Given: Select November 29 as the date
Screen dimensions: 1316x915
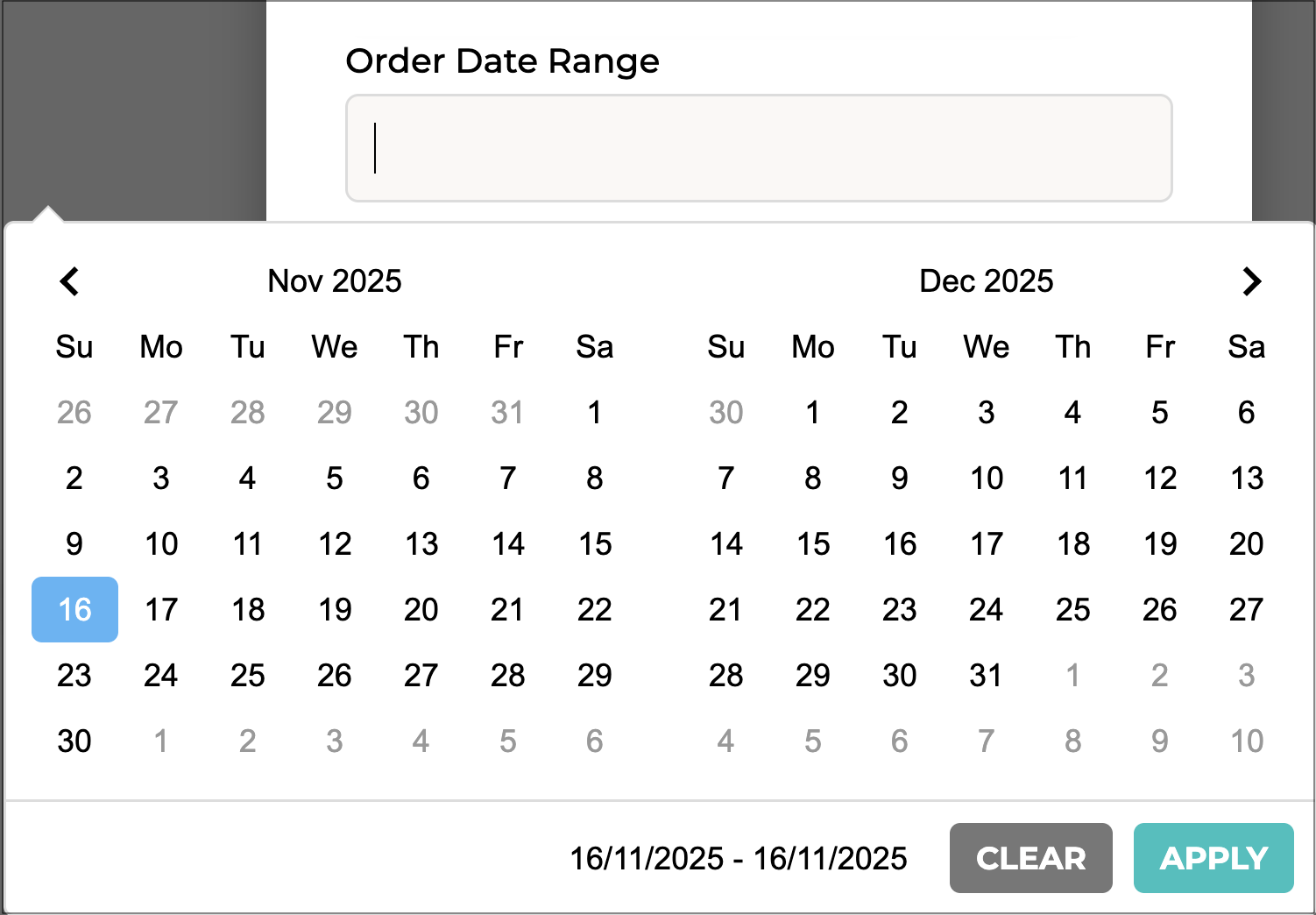Looking at the screenshot, I should [594, 675].
